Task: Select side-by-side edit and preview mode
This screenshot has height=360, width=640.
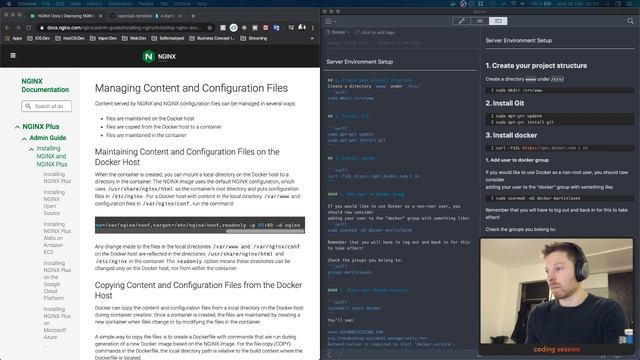Action: (x=498, y=21)
